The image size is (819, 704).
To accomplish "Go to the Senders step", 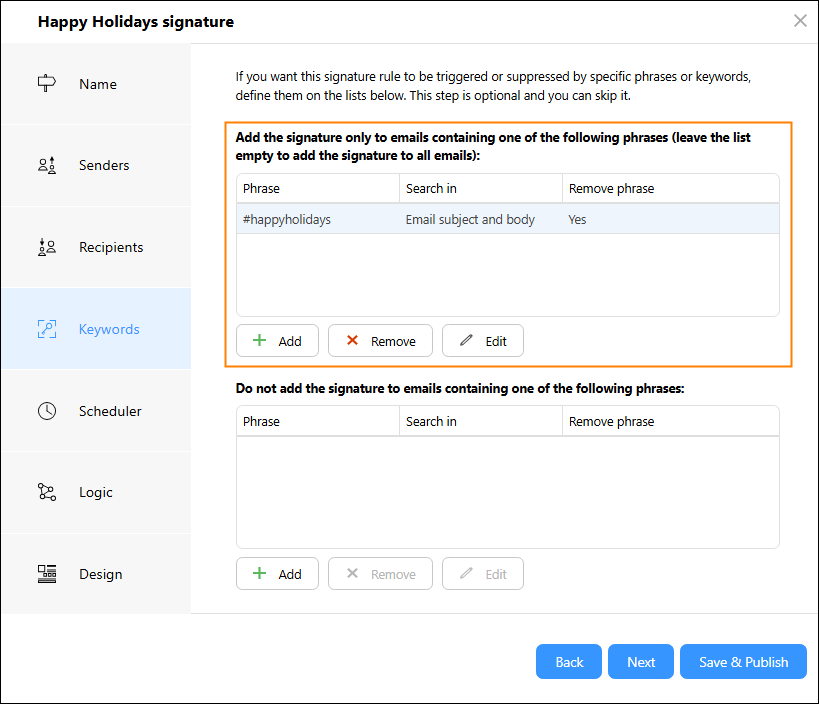I will point(96,165).
